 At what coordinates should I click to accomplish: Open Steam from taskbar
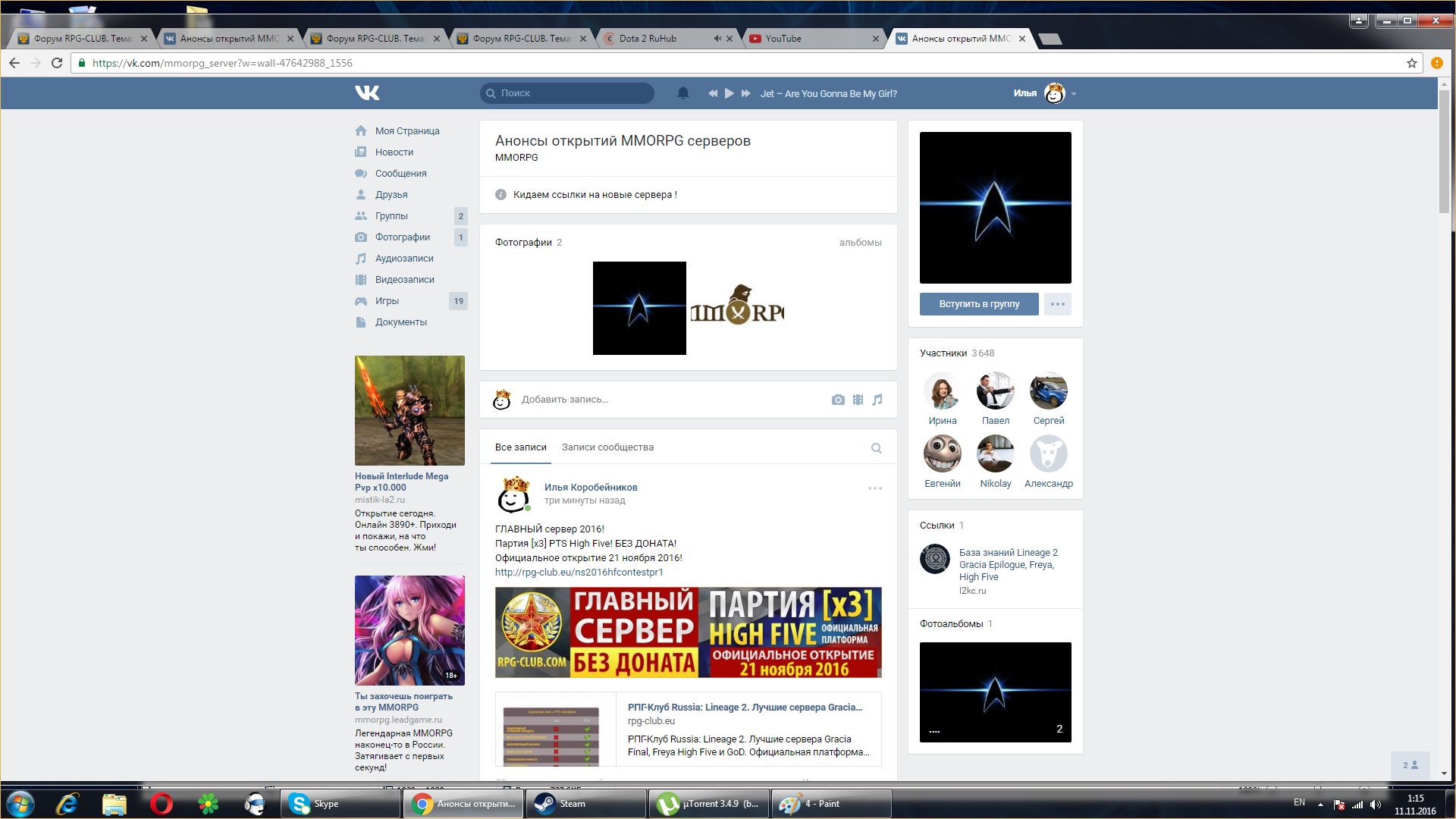(585, 804)
